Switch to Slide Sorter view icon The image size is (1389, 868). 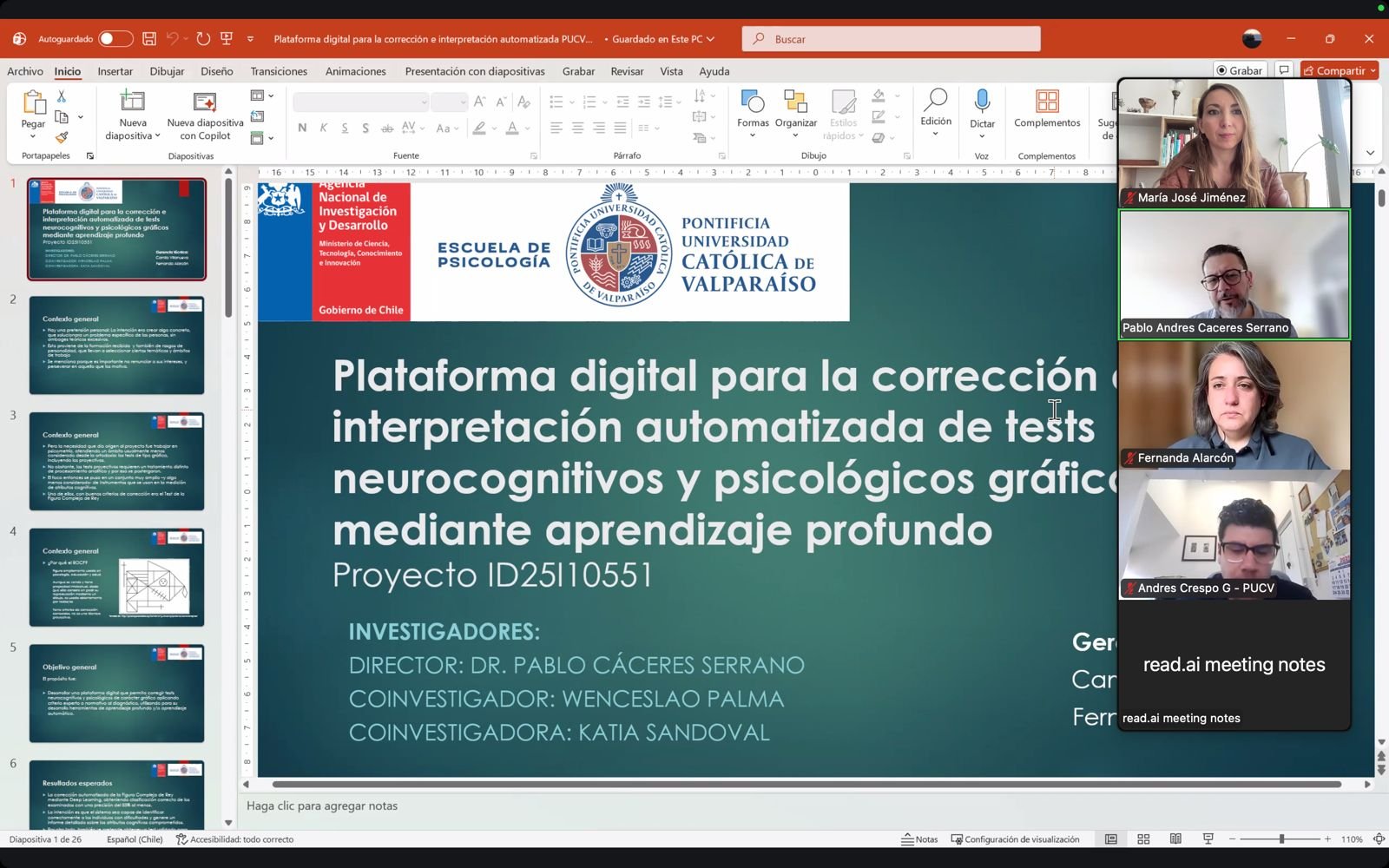coord(1143,839)
